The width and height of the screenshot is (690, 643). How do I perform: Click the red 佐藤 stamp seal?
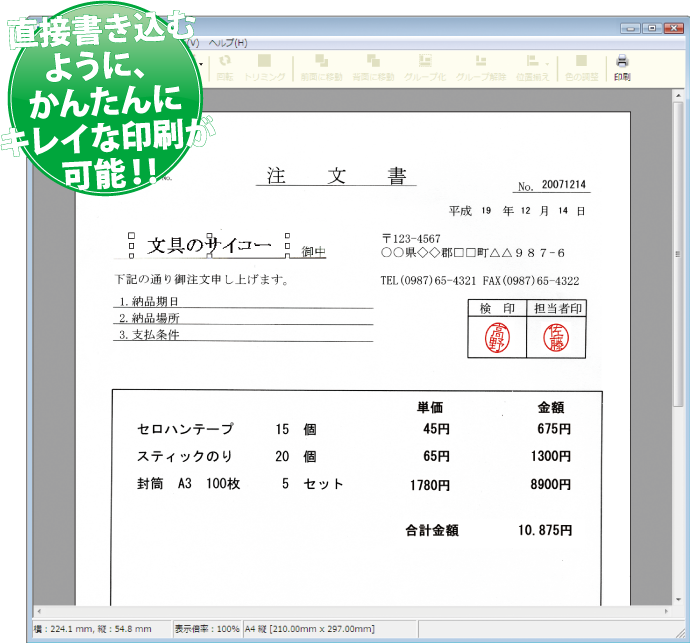point(556,338)
